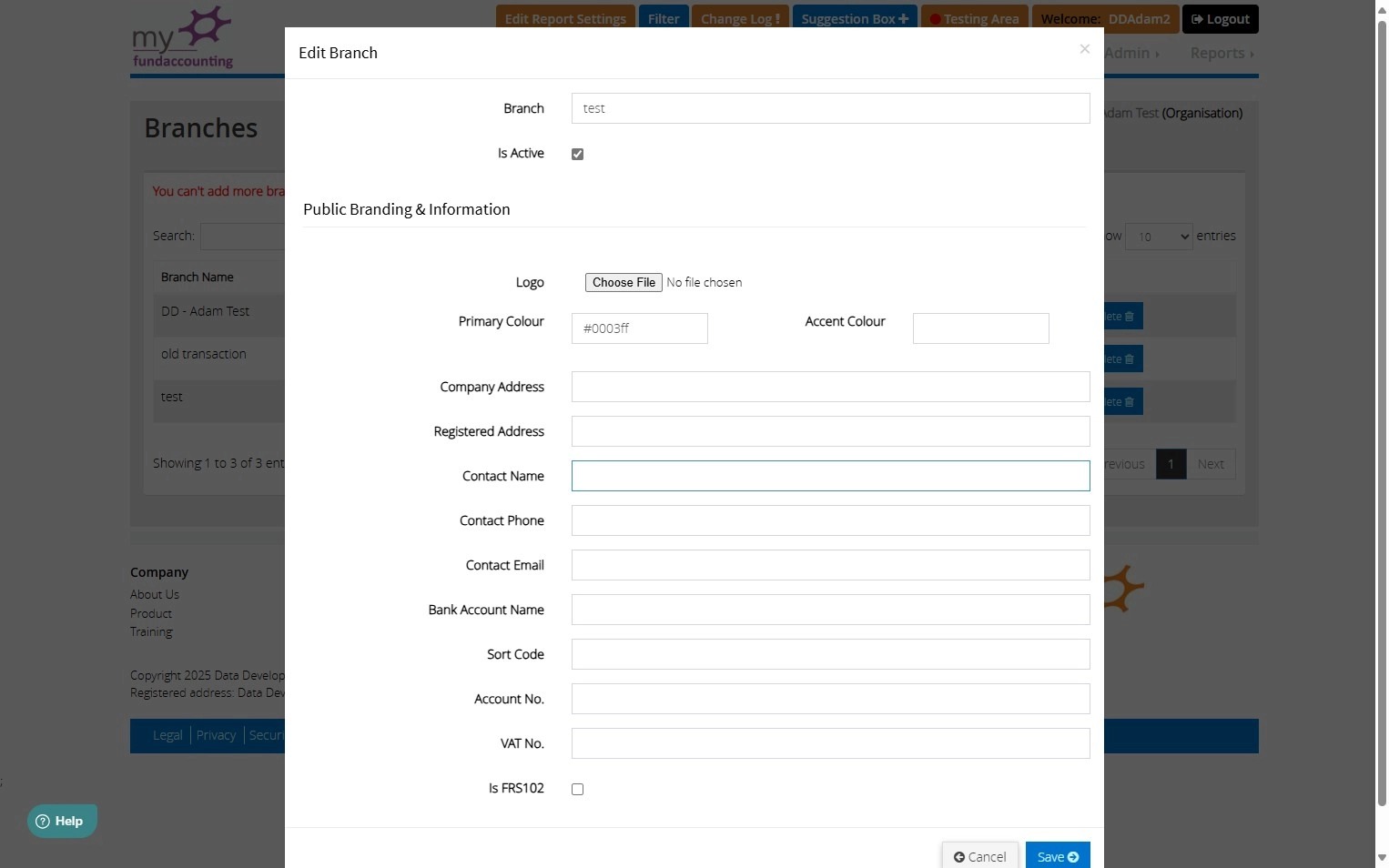Open the About Us footer link
Image resolution: width=1389 pixels, height=868 pixels.
click(x=155, y=594)
